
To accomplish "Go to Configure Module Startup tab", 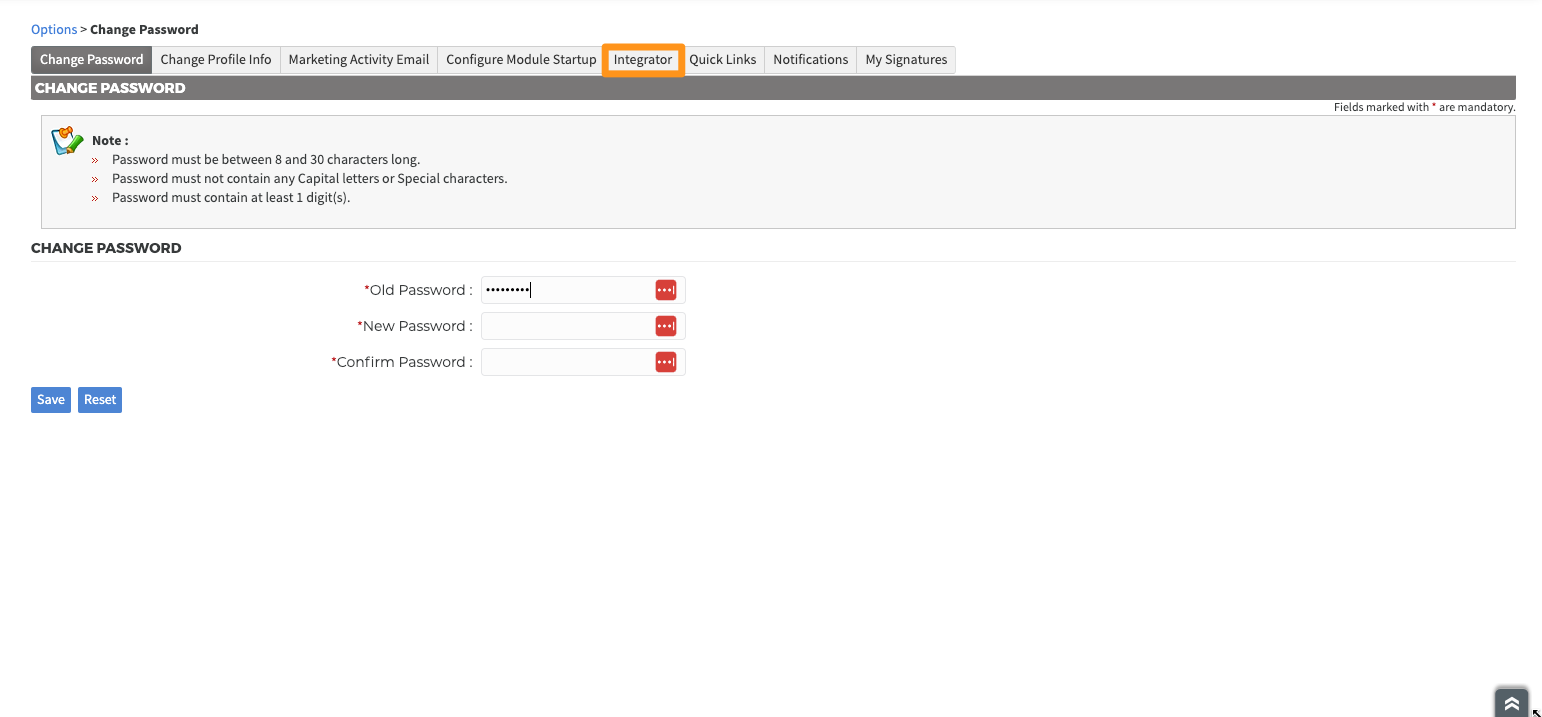I will 521,60.
